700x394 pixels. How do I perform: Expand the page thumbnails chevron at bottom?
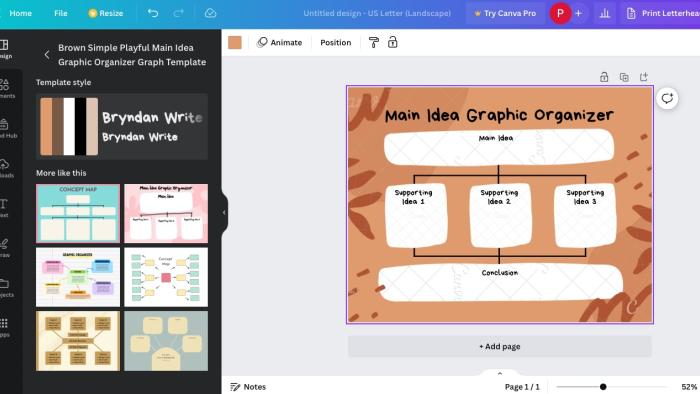click(x=500, y=373)
